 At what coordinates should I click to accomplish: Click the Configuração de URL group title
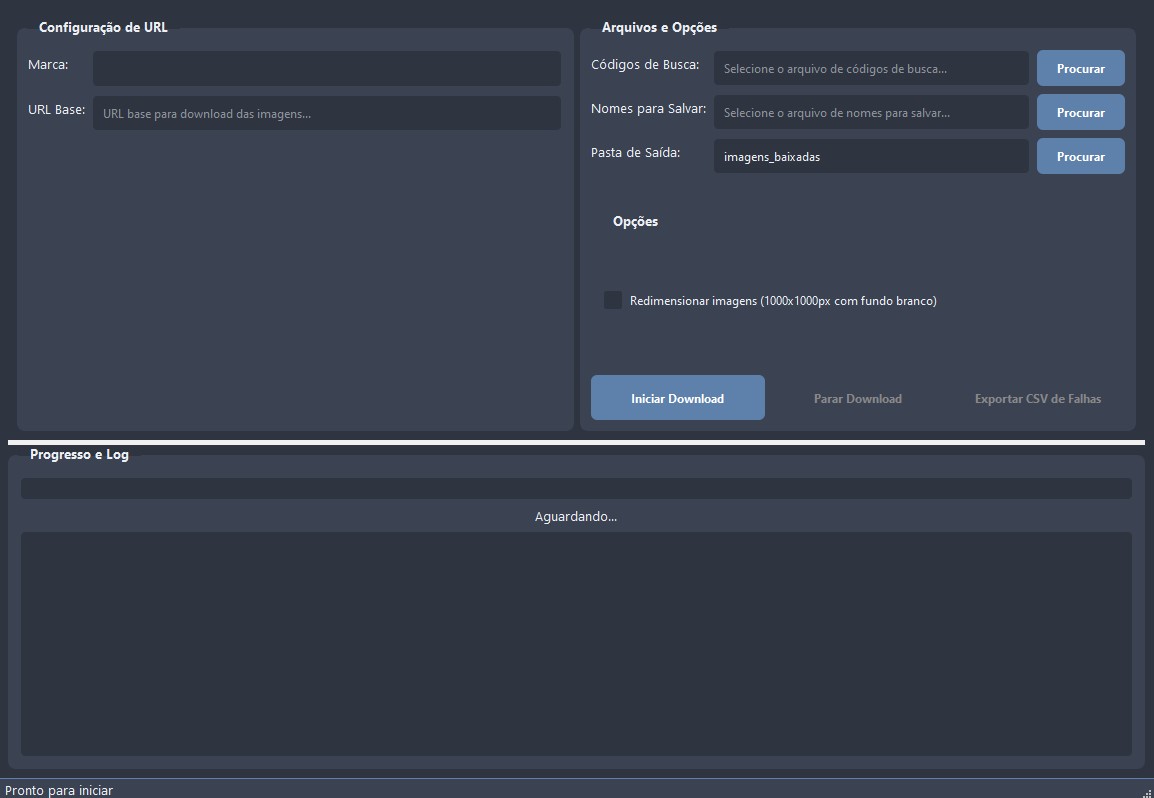(x=103, y=27)
